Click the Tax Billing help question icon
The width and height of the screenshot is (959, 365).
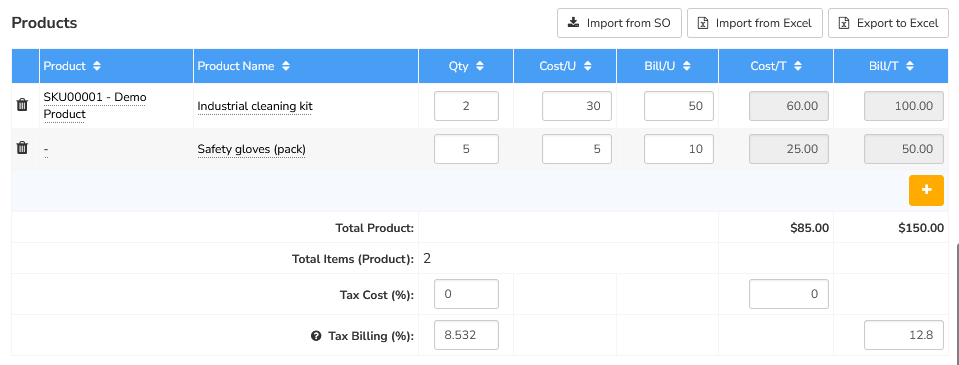pos(316,336)
